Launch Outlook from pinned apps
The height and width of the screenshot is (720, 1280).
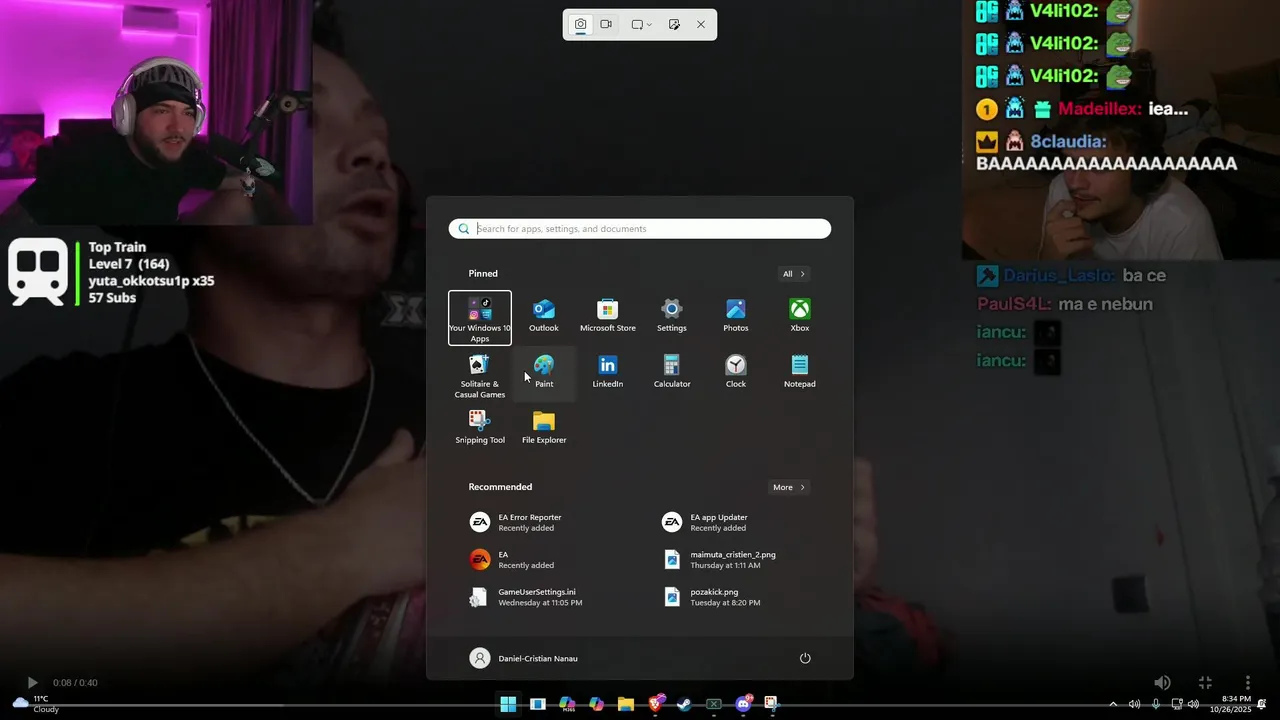(544, 316)
